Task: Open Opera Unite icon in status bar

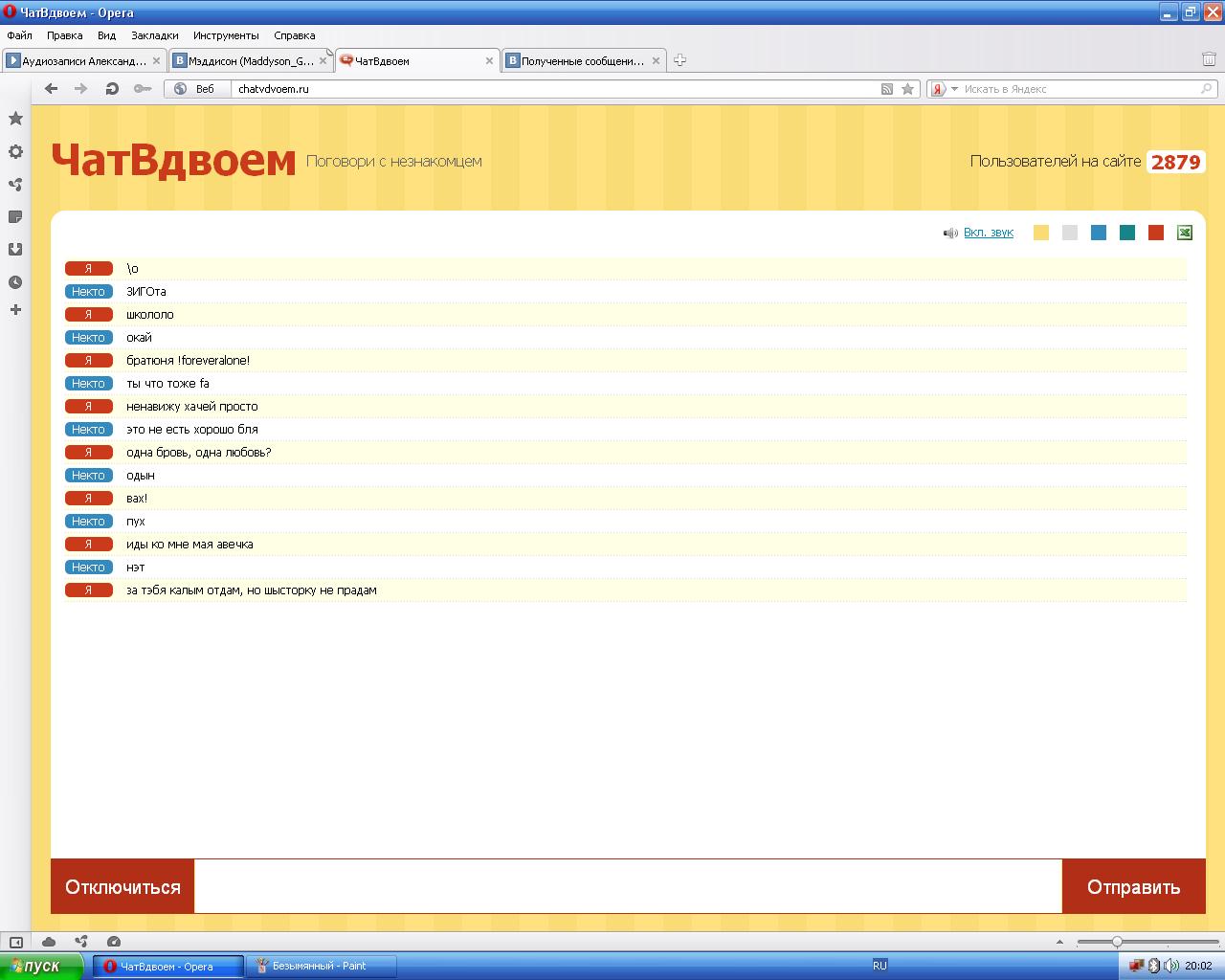Action: [x=81, y=942]
